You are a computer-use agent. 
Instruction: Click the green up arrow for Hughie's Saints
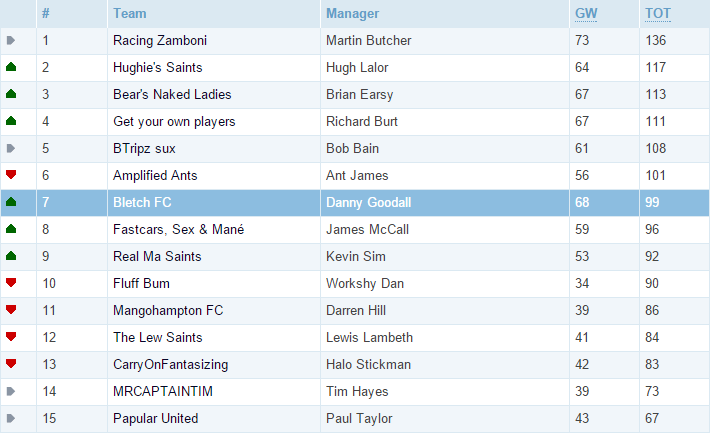click(11, 67)
